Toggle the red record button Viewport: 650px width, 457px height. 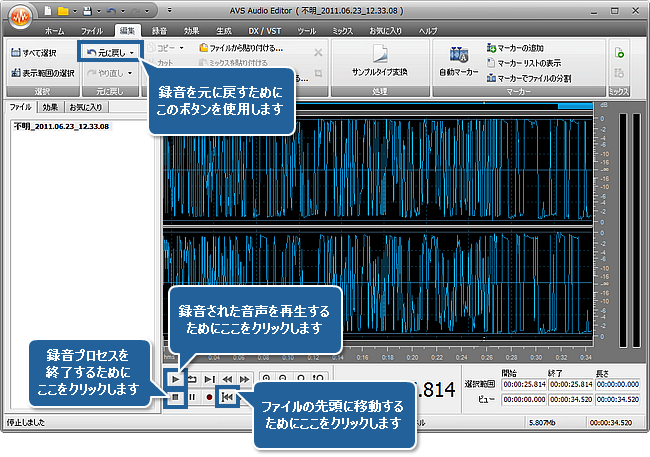(209, 397)
